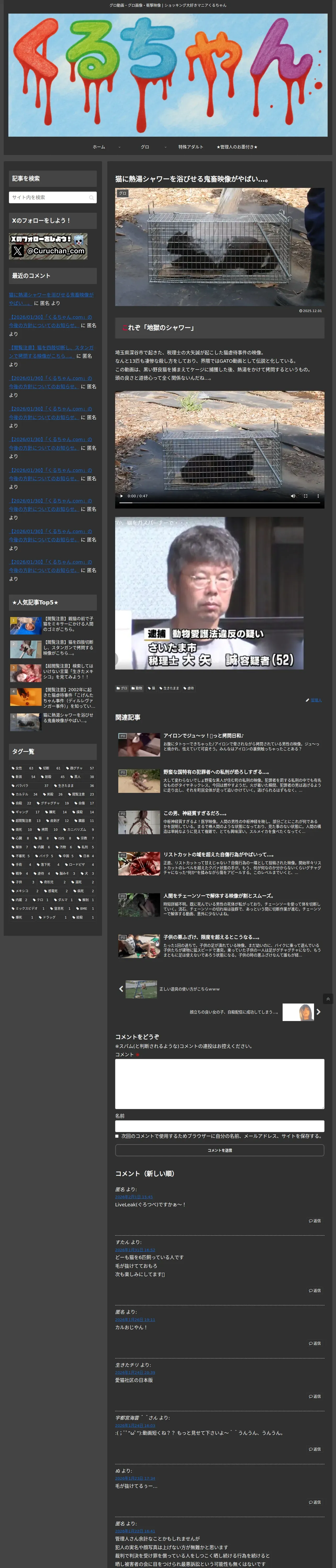Go to previous article via left chevron
The height and width of the screenshot is (1568, 336).
click(x=121, y=989)
